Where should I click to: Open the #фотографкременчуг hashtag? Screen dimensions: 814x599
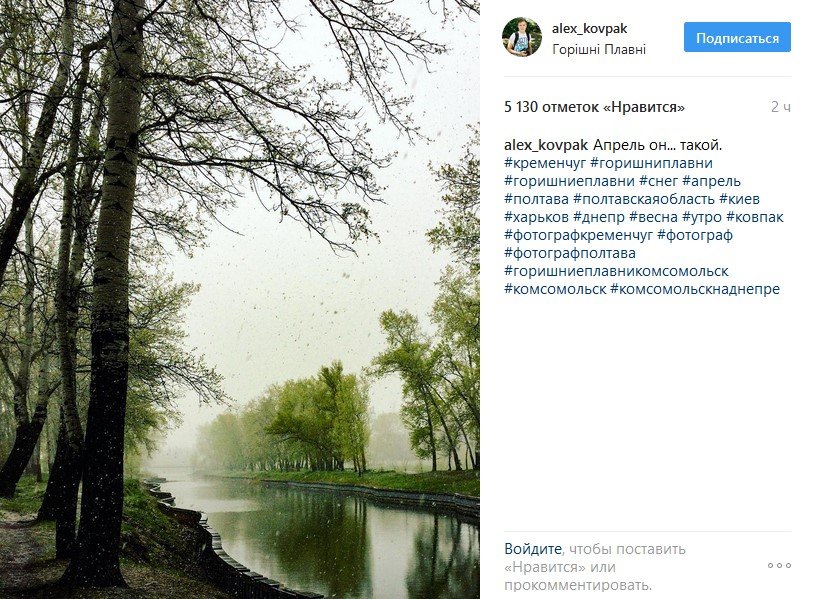(x=578, y=235)
